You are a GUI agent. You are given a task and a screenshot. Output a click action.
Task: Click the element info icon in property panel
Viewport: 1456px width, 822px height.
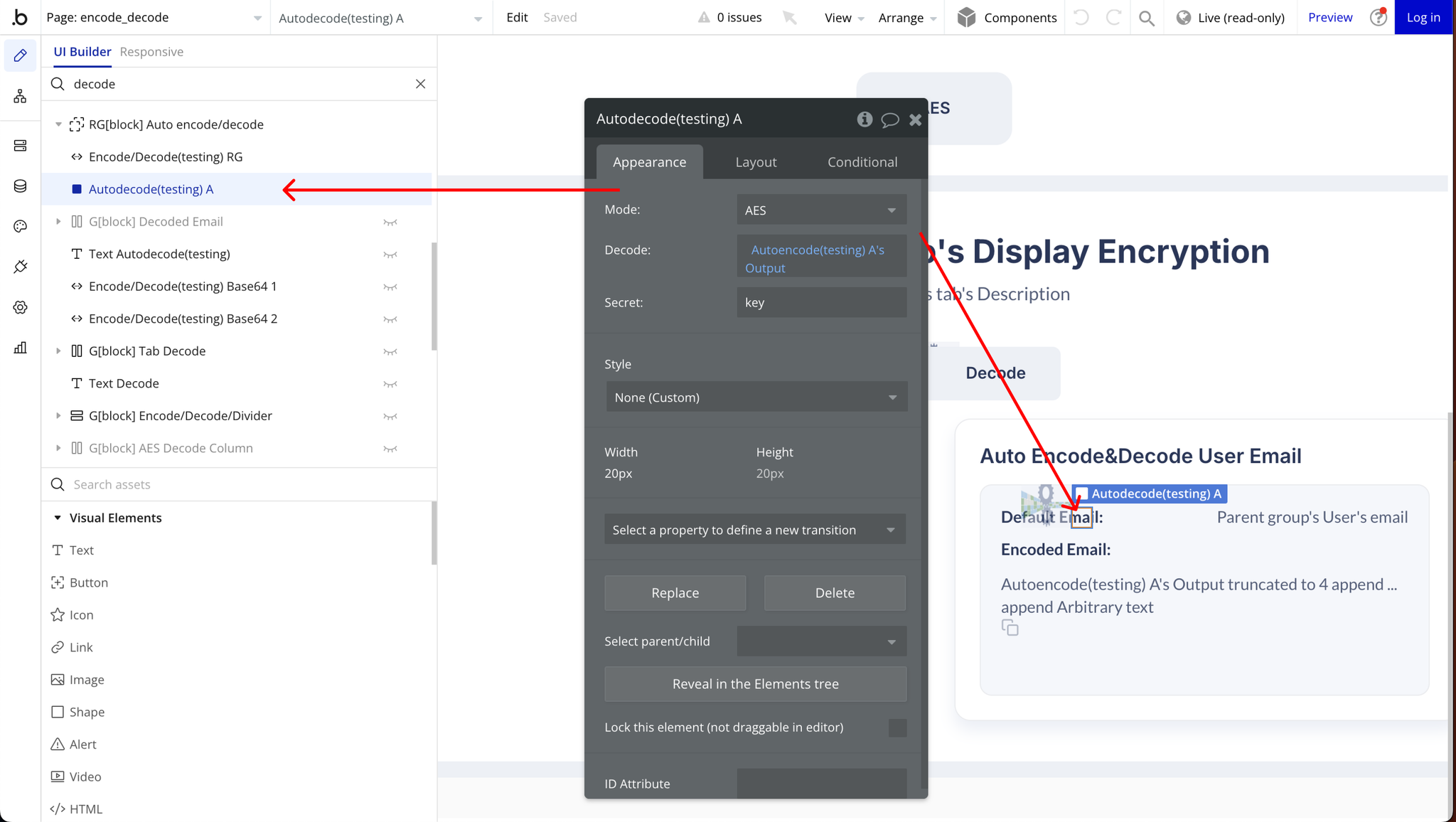[864, 119]
